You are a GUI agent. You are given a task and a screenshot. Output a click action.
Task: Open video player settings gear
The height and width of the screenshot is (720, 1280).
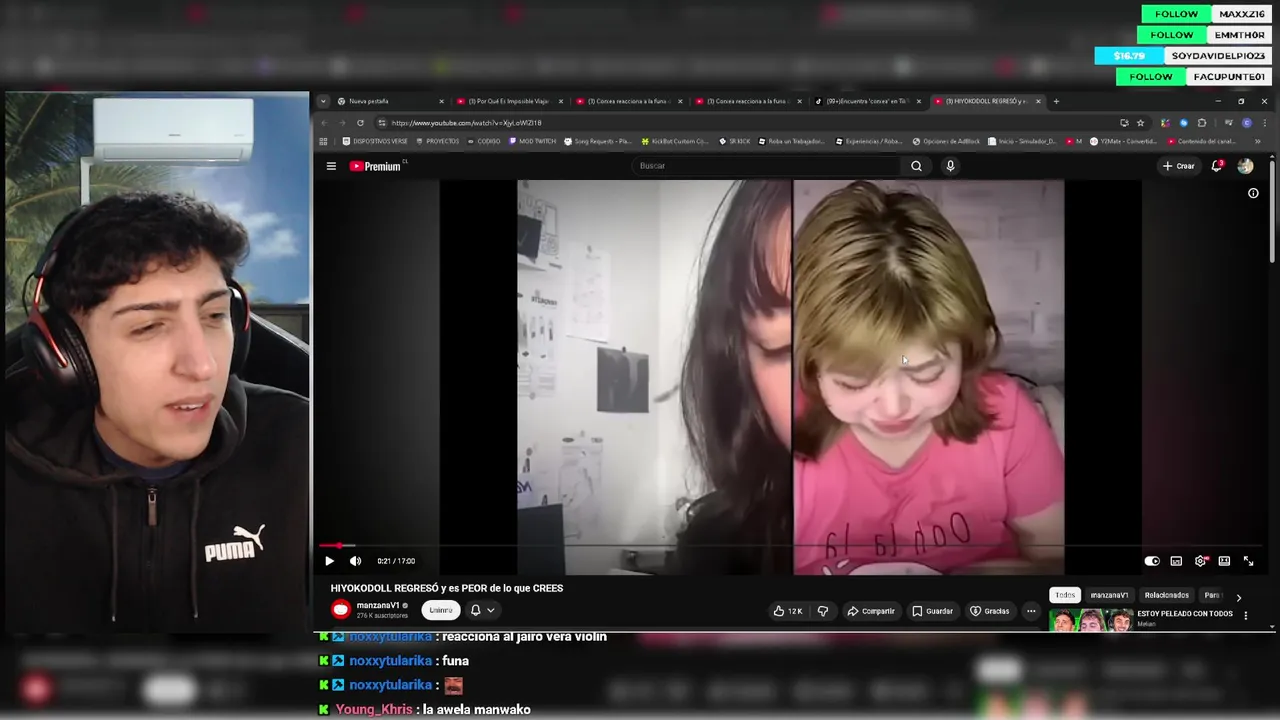[1200, 561]
